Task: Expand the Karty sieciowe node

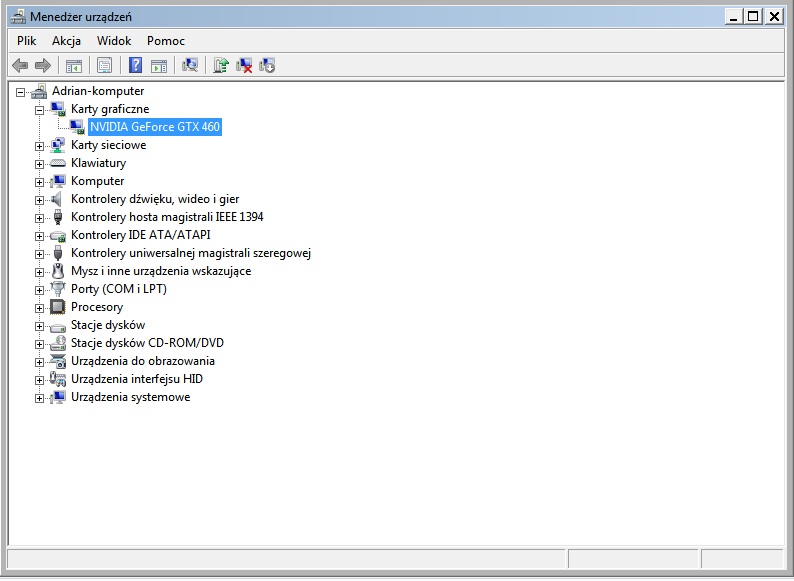Action: coord(39,146)
